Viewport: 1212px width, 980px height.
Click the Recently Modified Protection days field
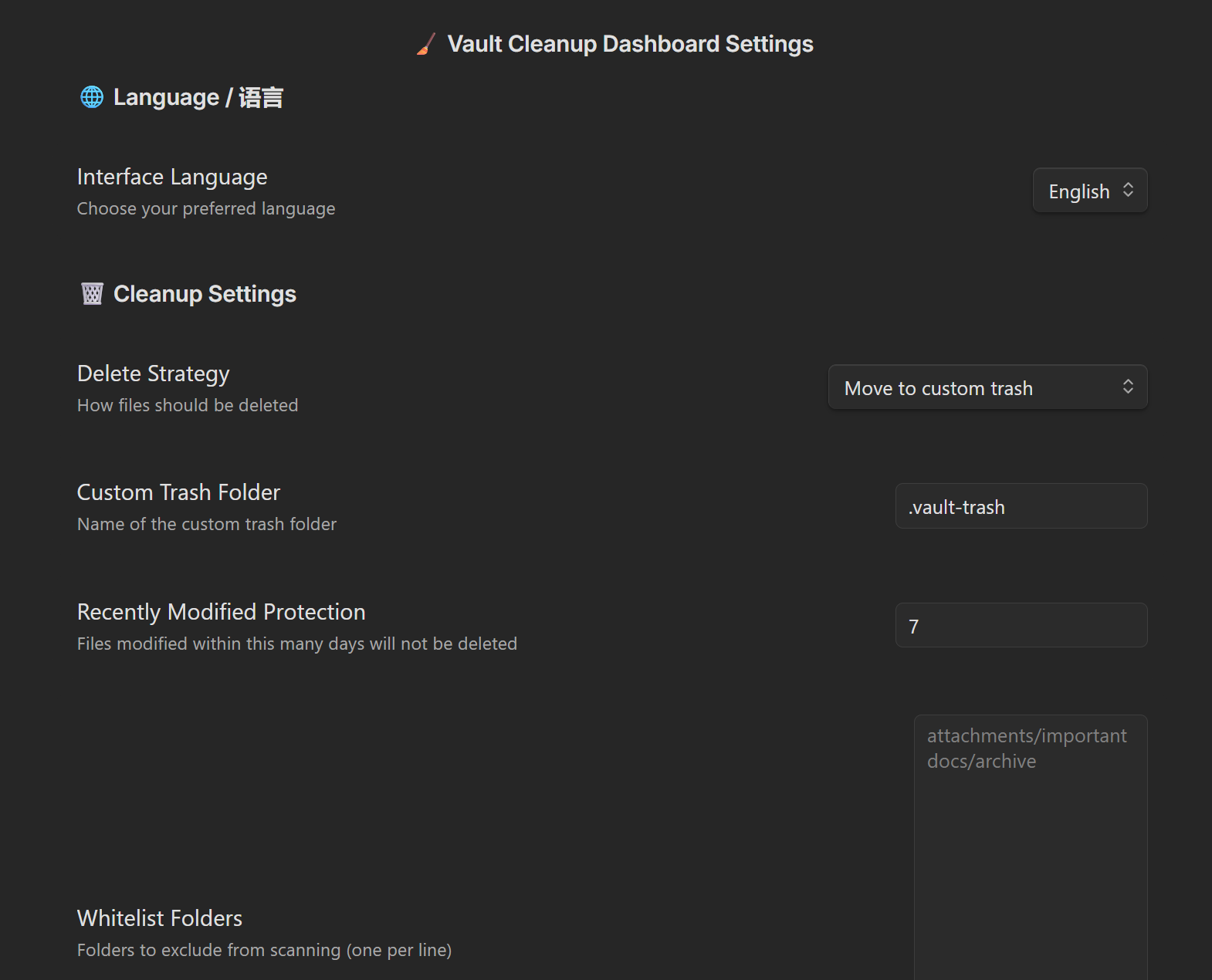point(1021,625)
